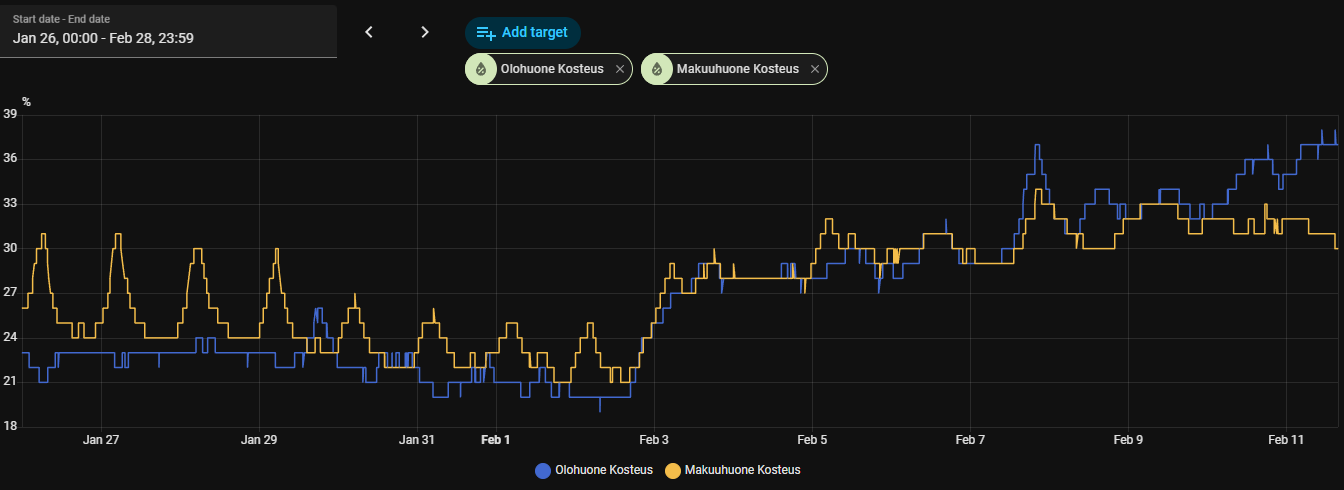The height and width of the screenshot is (490, 1344).
Task: Click the playlist-plus icon in Add target
Action: pyautogui.click(x=486, y=32)
